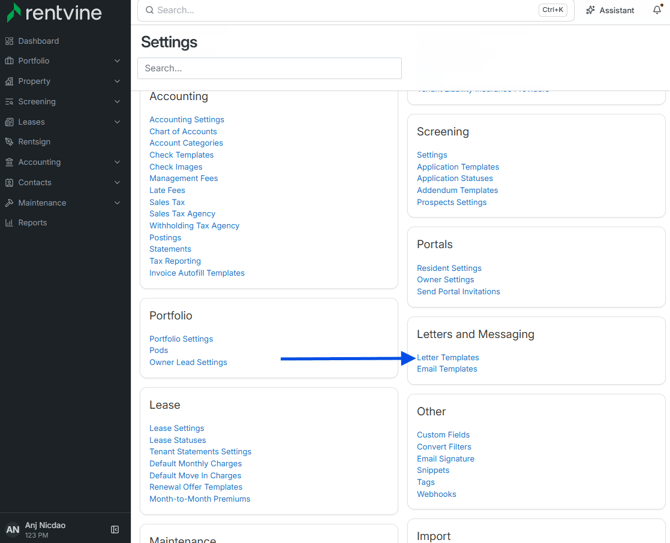This screenshot has height=543, width=670.
Task: Open Sales Tax Agency link
Action: (182, 214)
